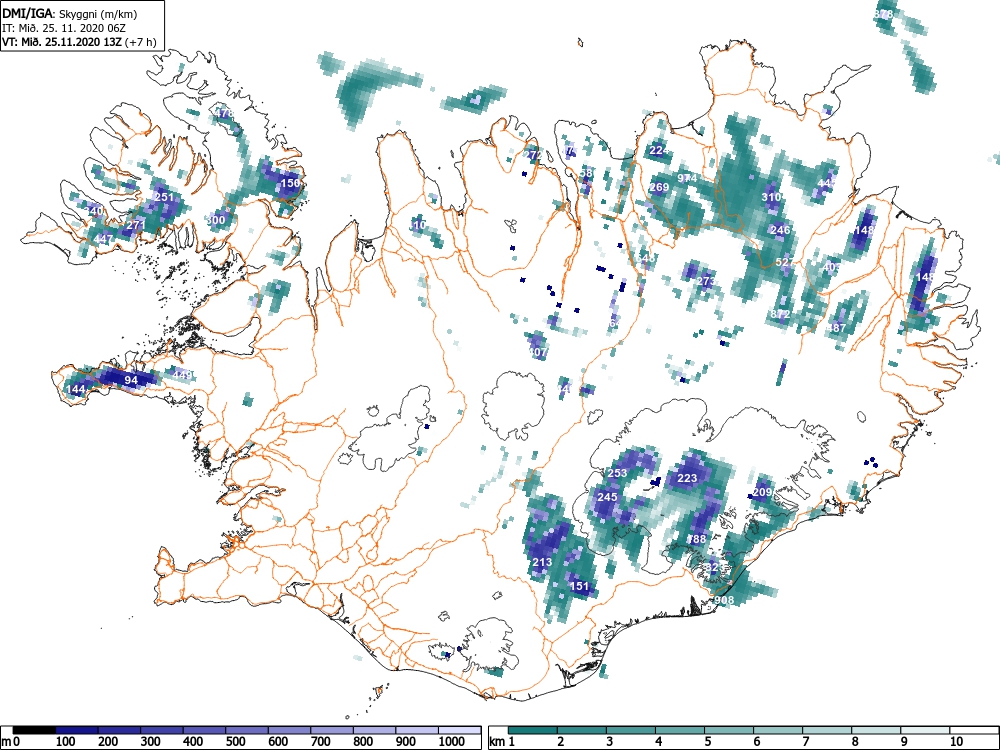This screenshot has height=750, width=1000.
Task: Click the '872' visibility value
Action: 781,314
